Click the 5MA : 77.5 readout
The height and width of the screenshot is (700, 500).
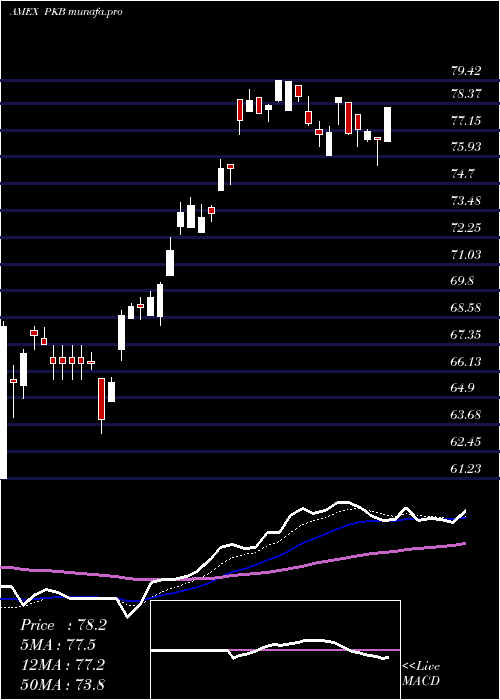[x=58, y=645]
